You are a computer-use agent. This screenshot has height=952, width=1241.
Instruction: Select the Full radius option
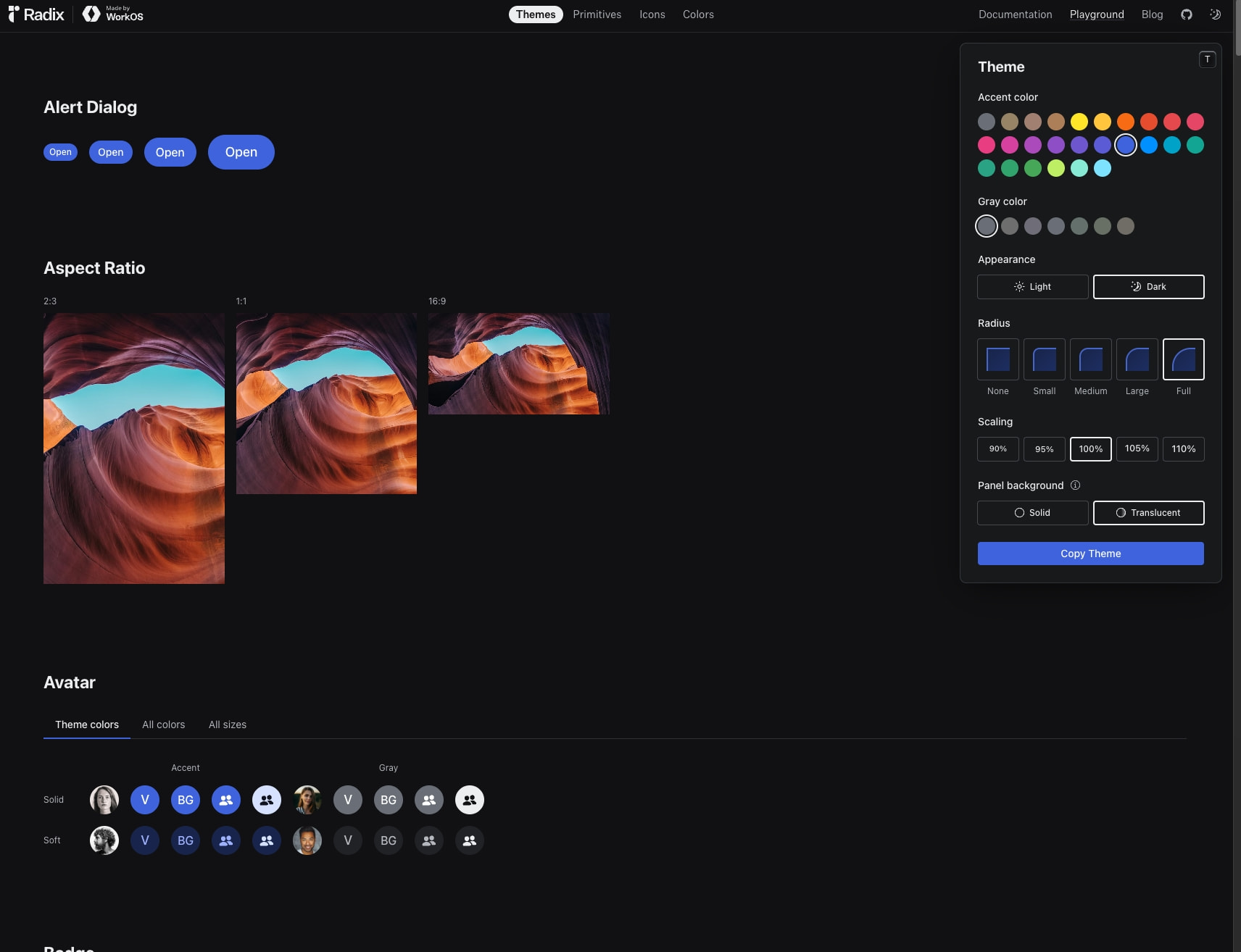click(1184, 359)
